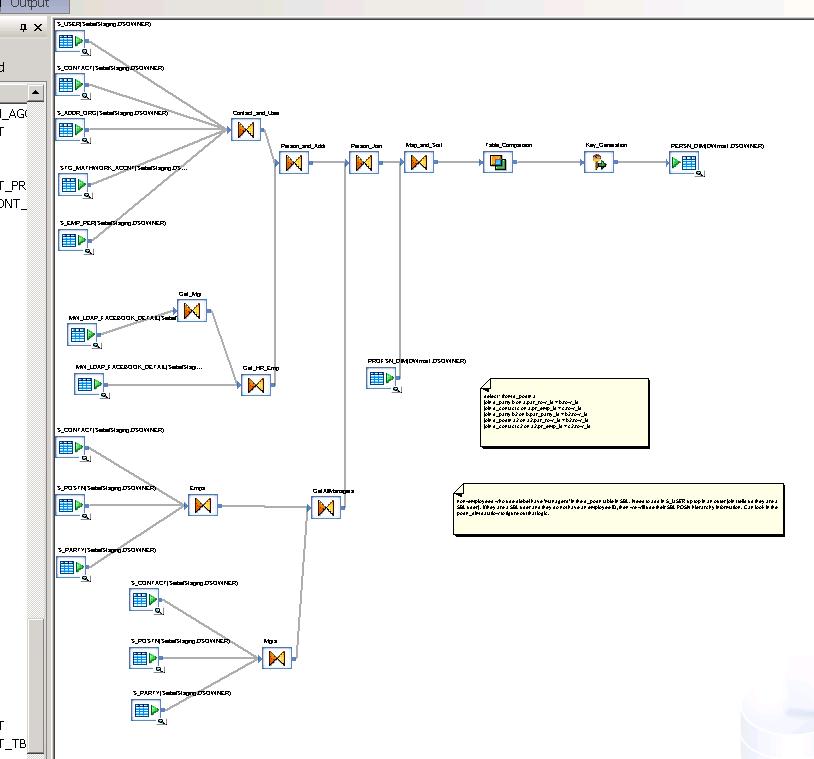The height and width of the screenshot is (759, 814).
Task: Select the Person_Join component
Action: 366,163
